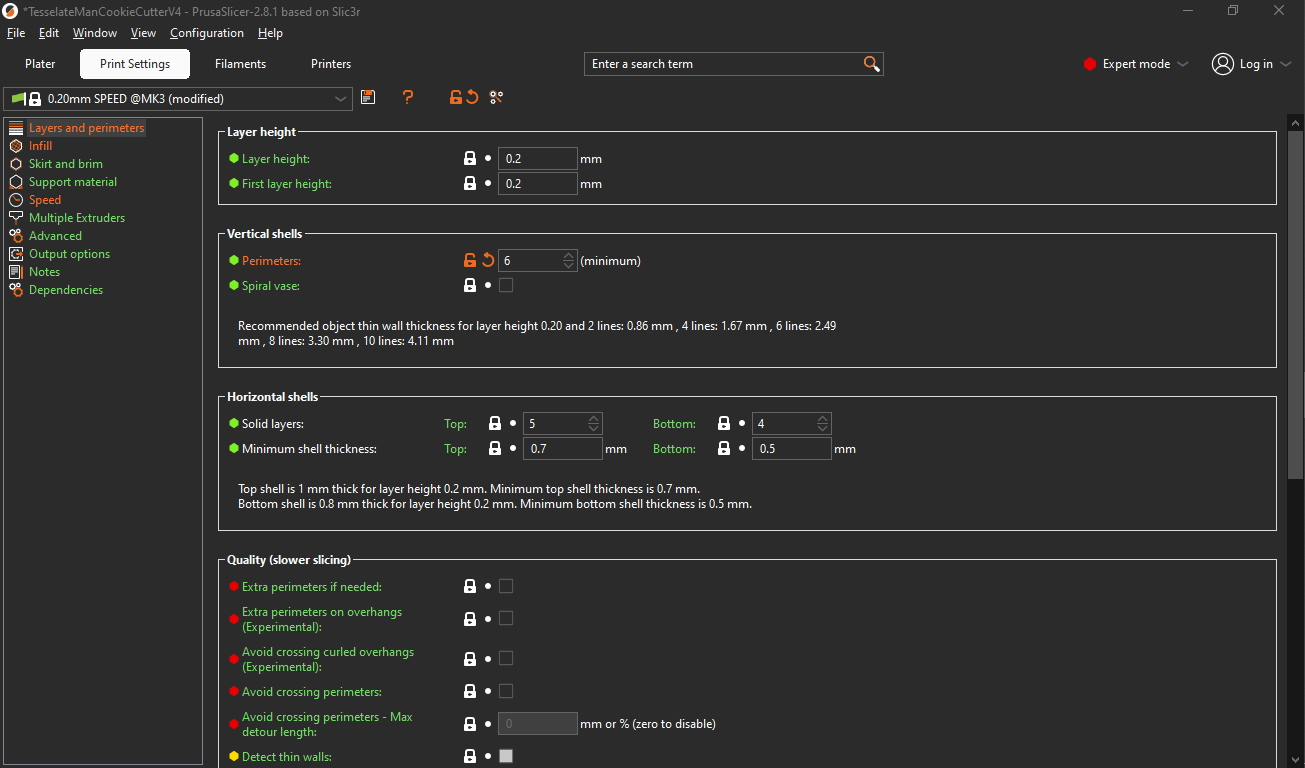The width and height of the screenshot is (1305, 768).
Task: Click lock icon for Detect thin walls
Action: point(470,756)
